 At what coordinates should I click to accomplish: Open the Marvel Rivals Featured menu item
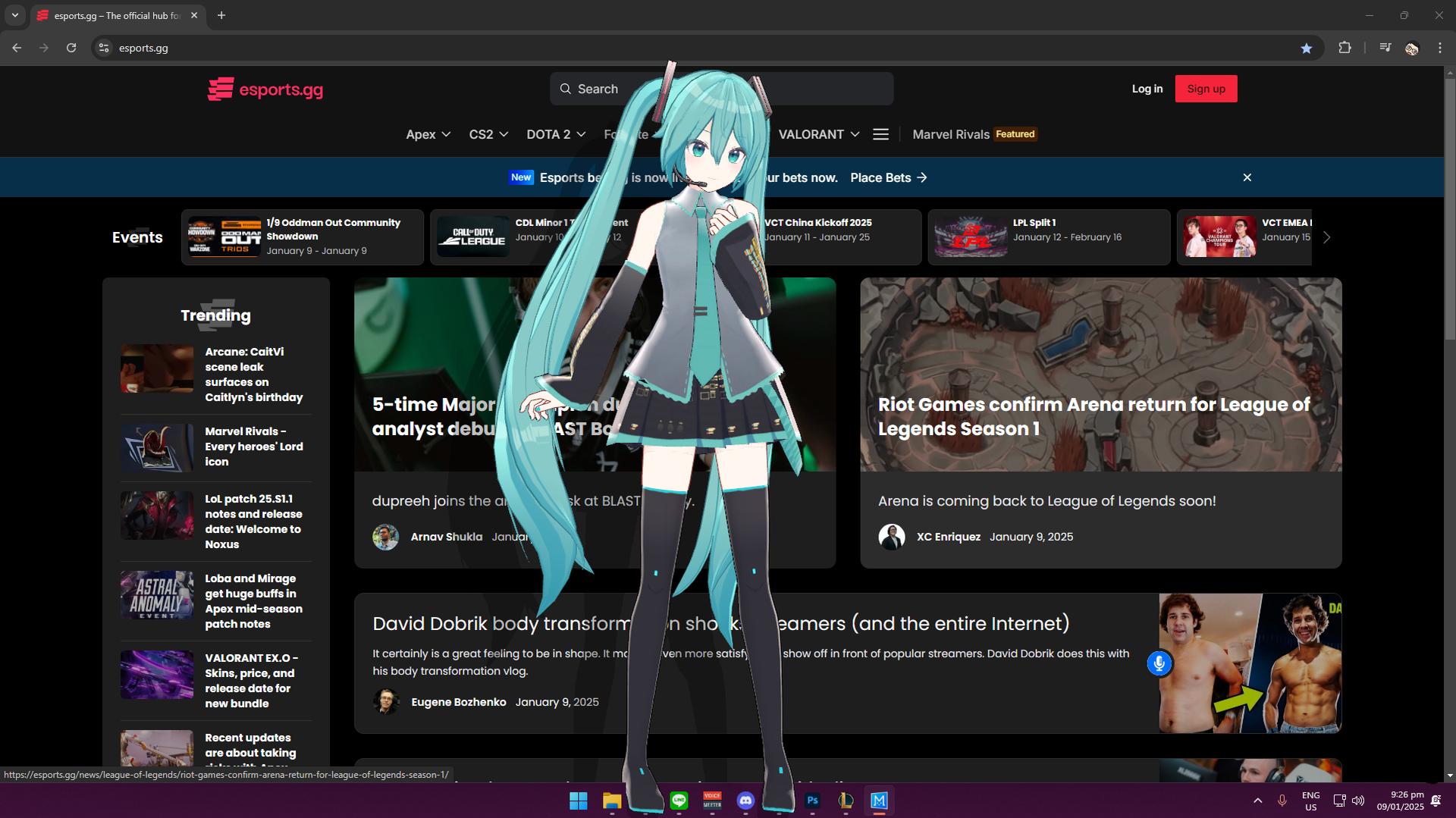(x=974, y=134)
